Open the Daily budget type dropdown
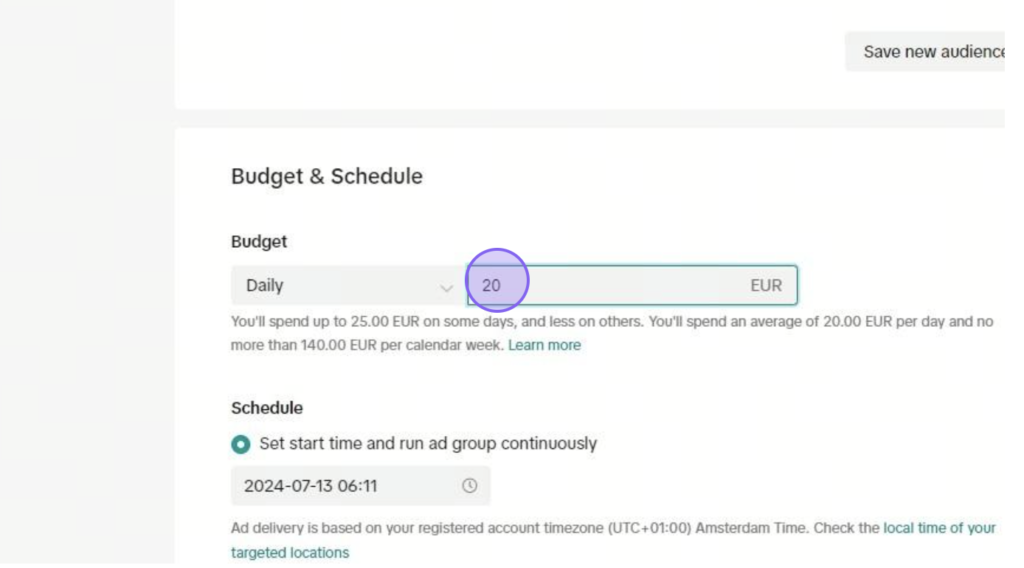The image size is (1024, 568). 348,285
